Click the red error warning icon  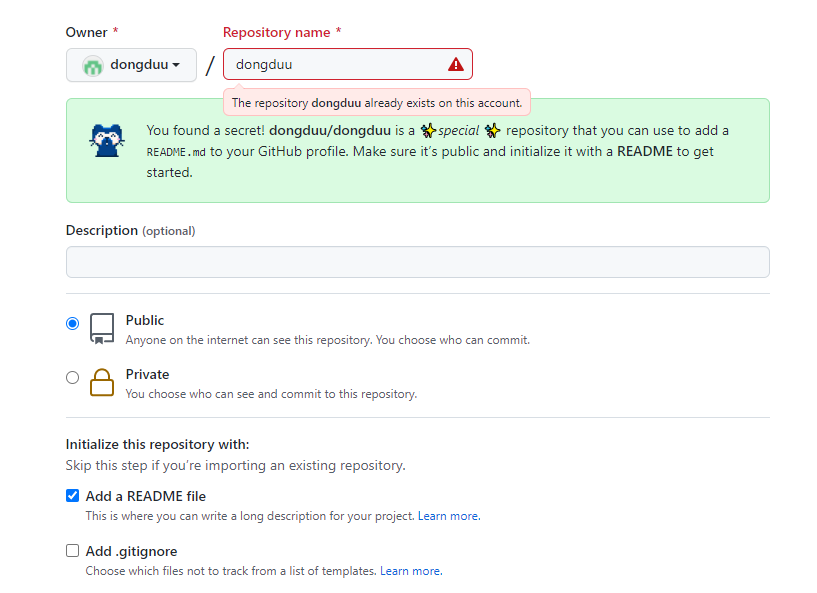[x=455, y=63]
